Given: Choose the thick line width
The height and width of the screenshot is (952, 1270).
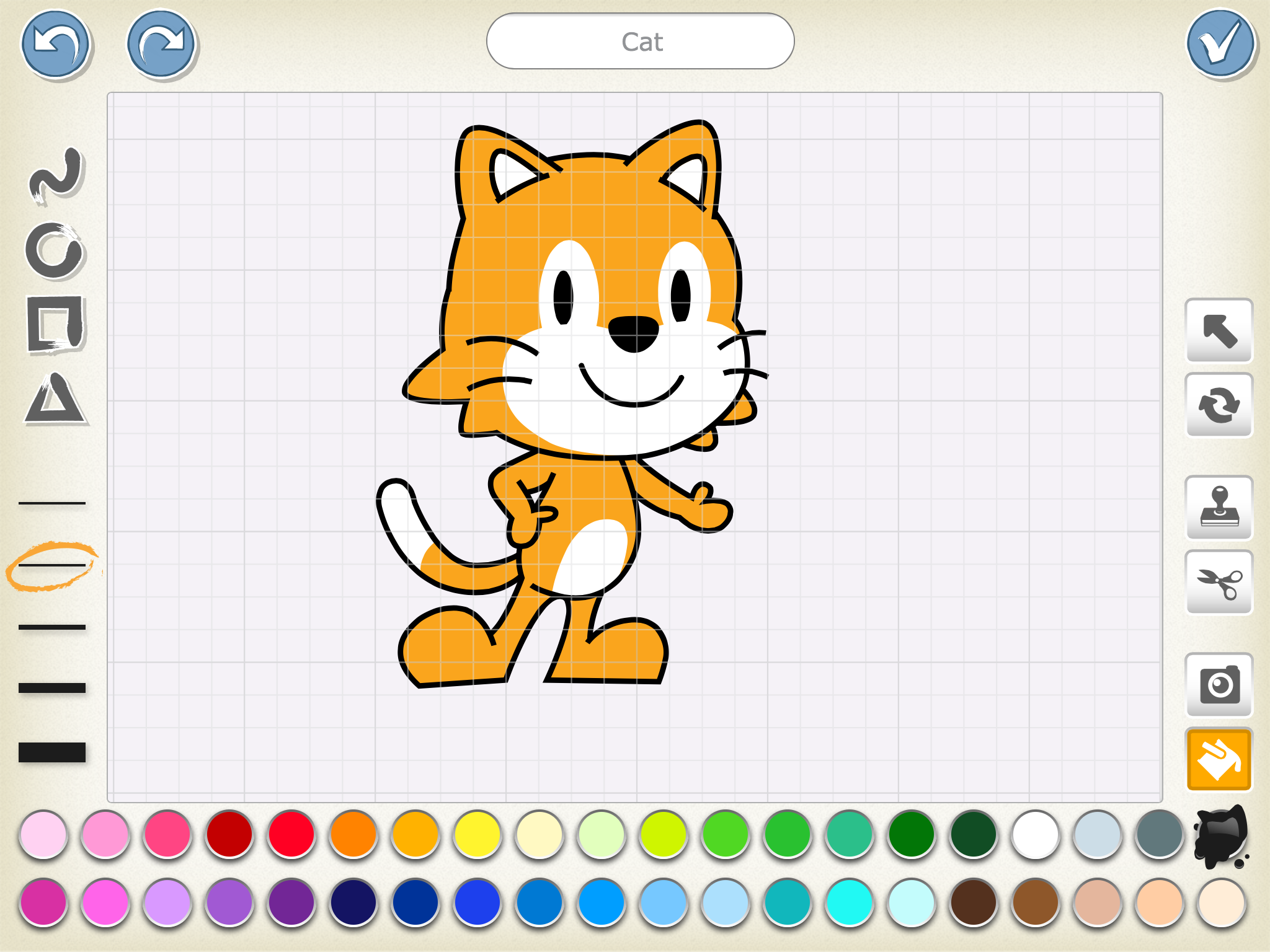Looking at the screenshot, I should 52,688.
